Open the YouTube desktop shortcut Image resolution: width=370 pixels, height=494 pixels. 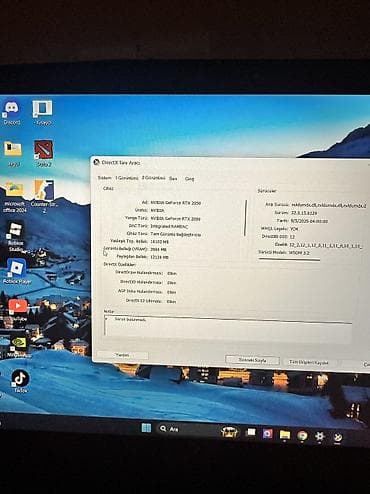(18, 310)
